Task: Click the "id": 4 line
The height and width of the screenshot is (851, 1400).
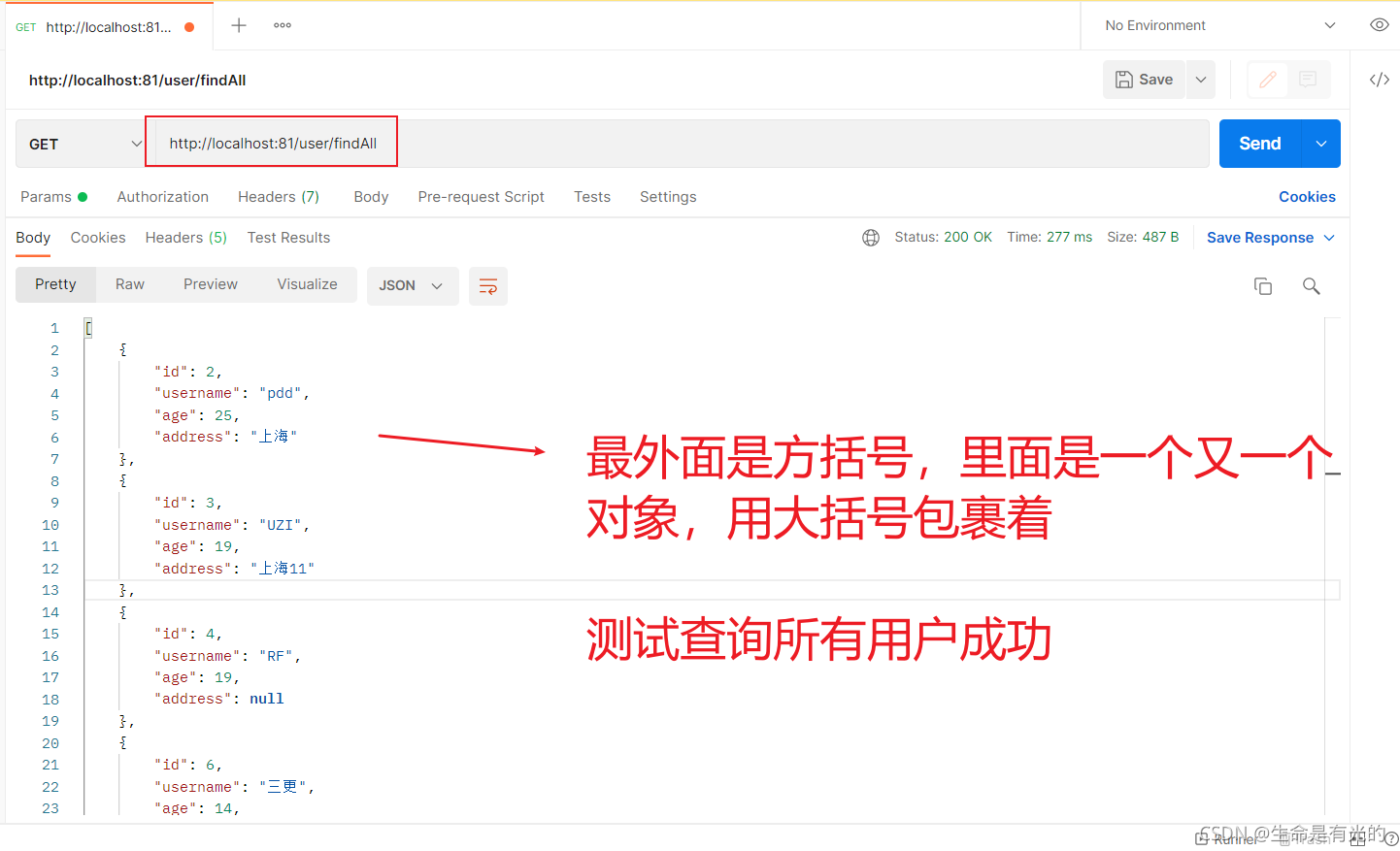Action: pyautogui.click(x=188, y=635)
